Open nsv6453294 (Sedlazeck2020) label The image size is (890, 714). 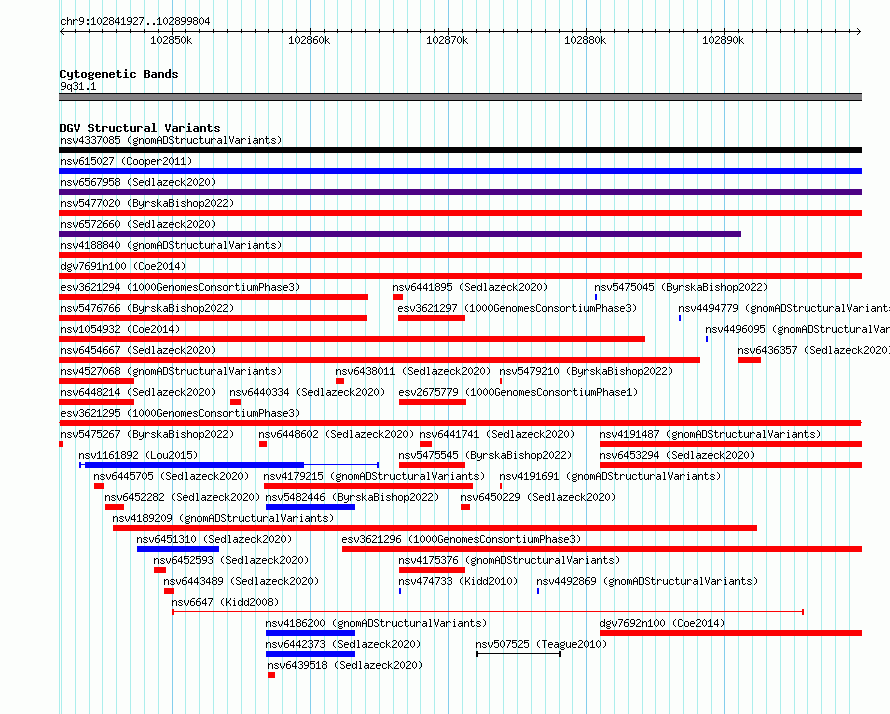(677, 455)
